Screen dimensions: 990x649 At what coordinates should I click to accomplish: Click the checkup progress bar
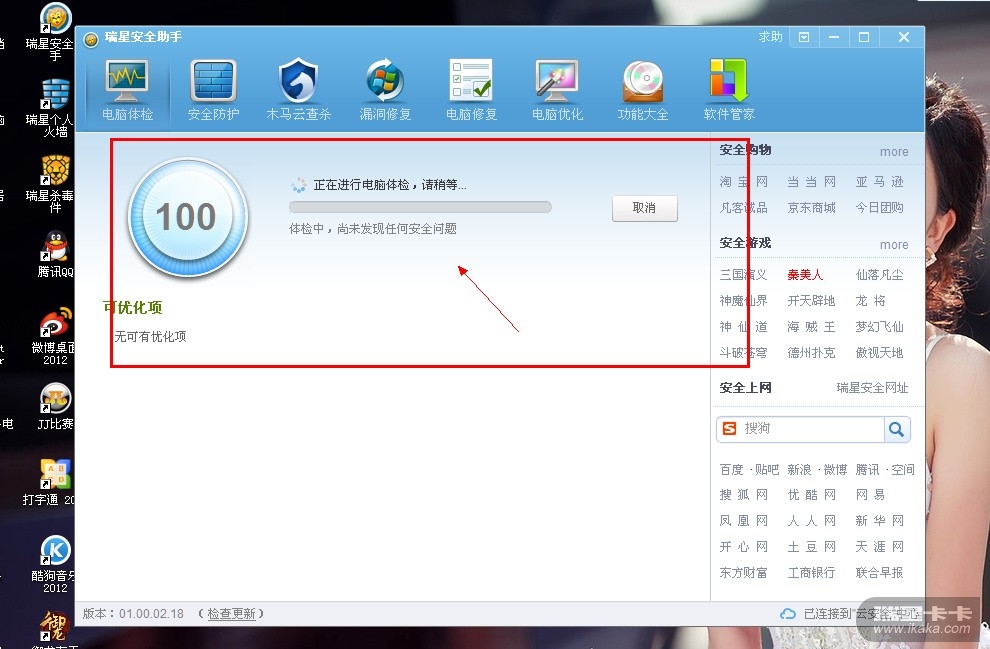[420, 207]
